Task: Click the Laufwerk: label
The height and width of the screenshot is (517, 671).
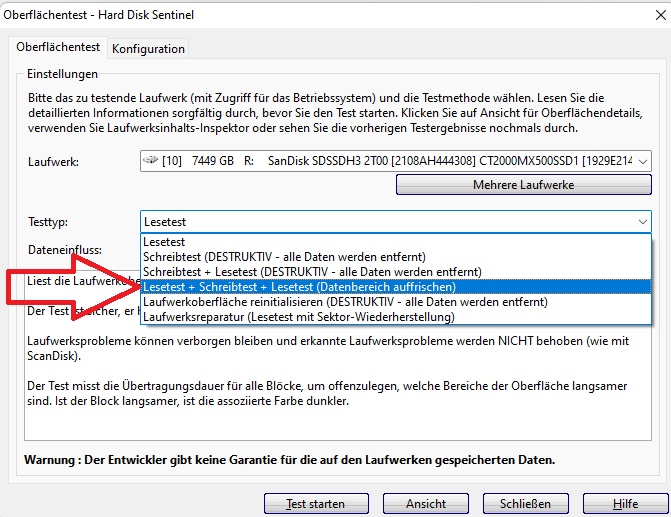Action: pos(53,162)
